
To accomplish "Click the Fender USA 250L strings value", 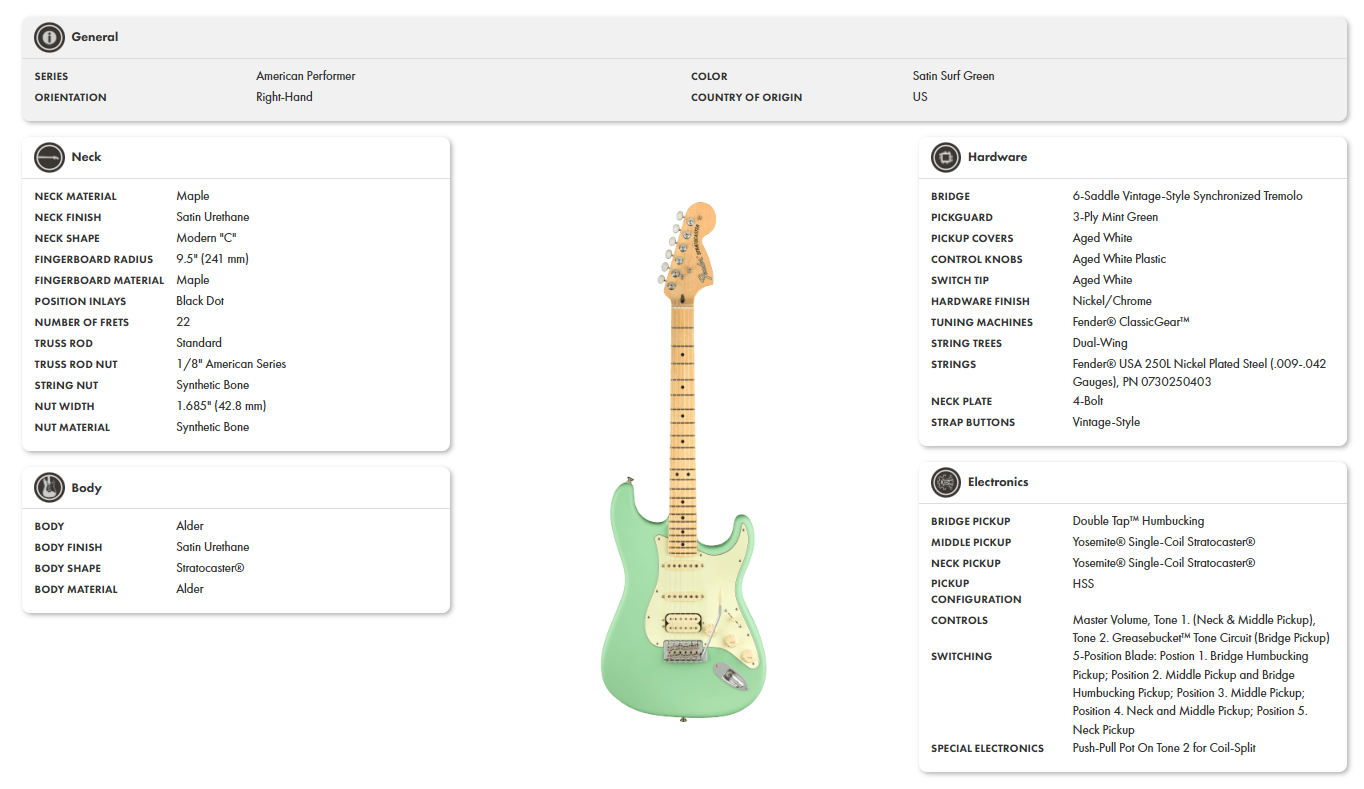I will 1199,373.
